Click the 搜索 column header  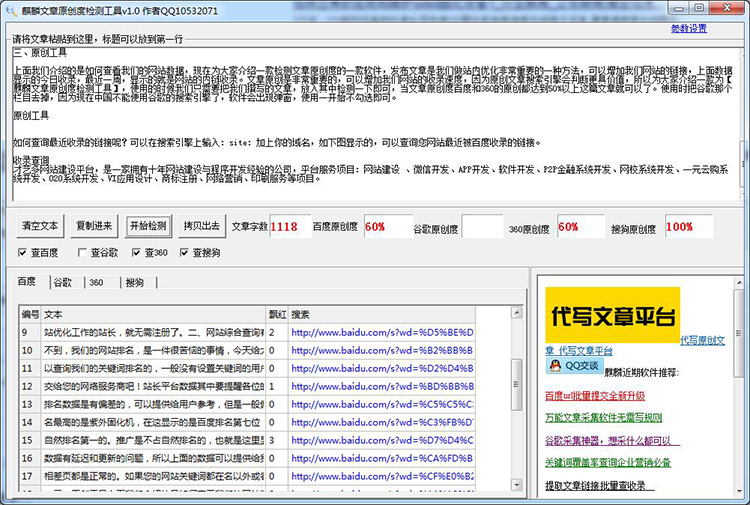382,315
